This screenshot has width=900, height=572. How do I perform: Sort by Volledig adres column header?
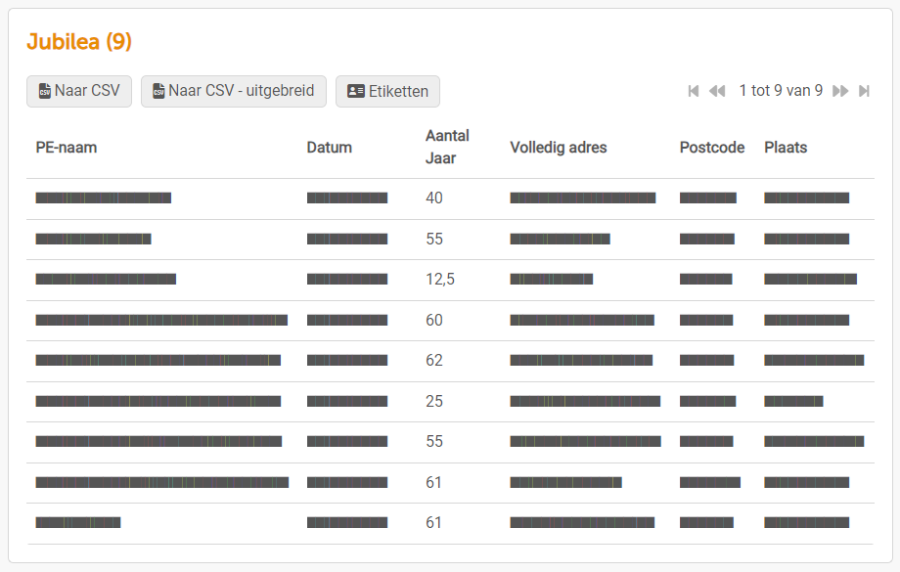558,147
